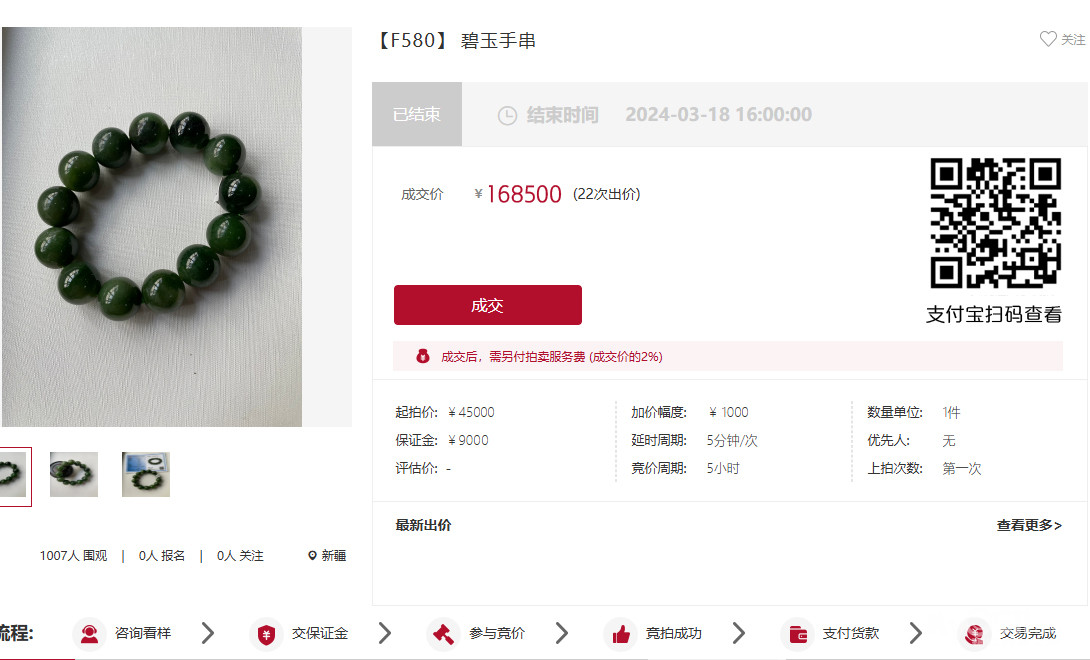Click the Alipay QR code
Screen dimensions: 1090x660
[x=995, y=223]
